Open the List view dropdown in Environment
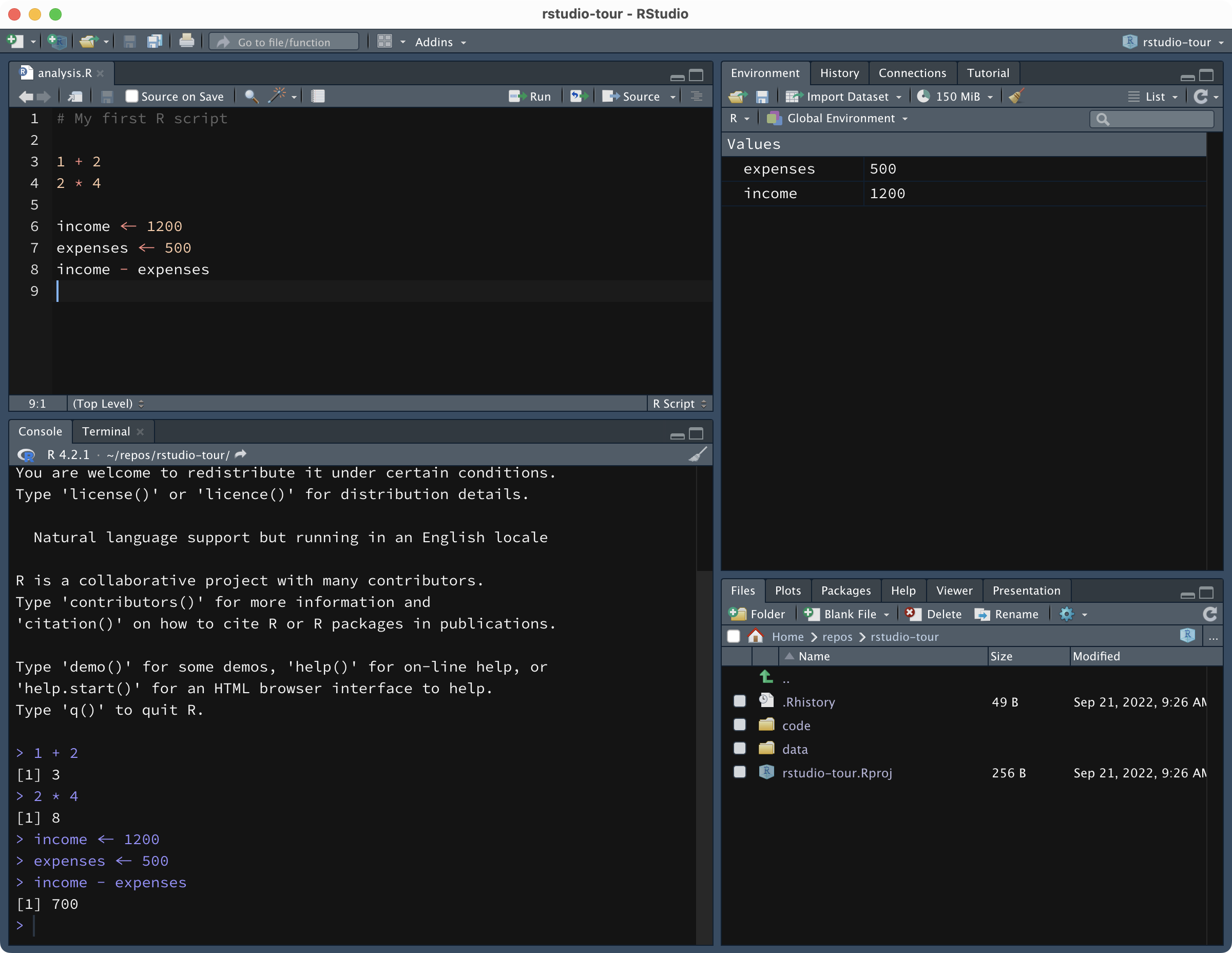The height and width of the screenshot is (953, 1232). tap(1152, 97)
